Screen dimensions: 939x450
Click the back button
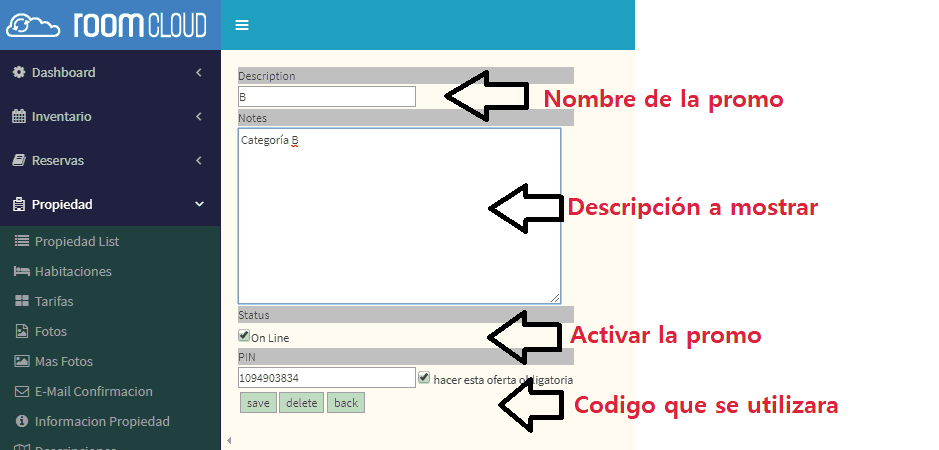tap(346, 403)
